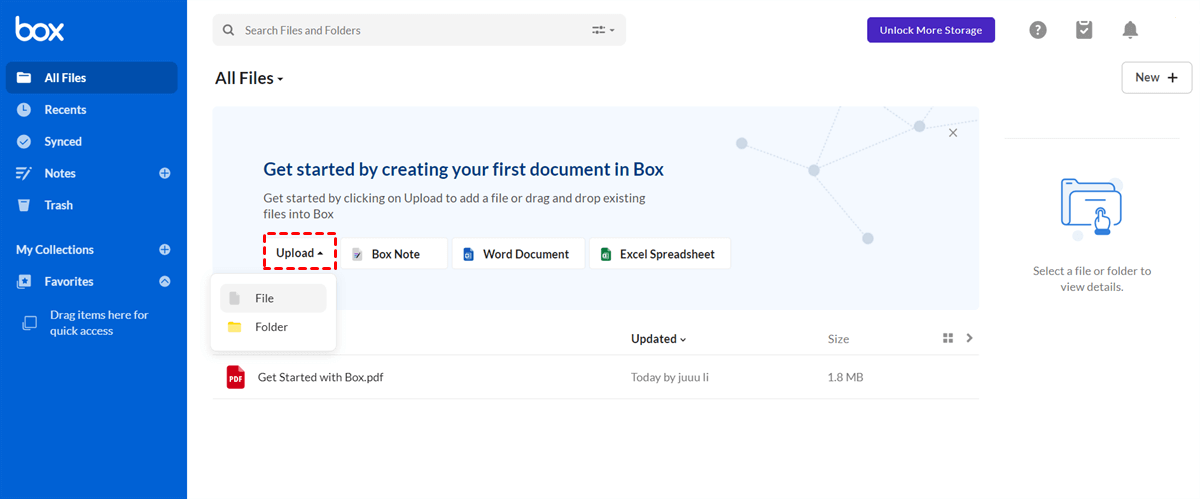The height and width of the screenshot is (499, 1200).
Task: Focus the Search Files and Folders field
Action: (419, 30)
